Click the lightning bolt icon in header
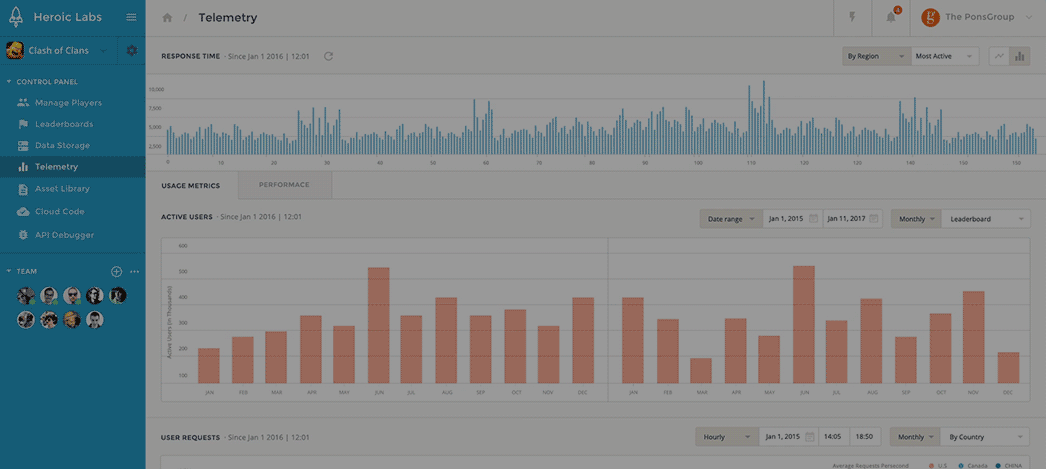1046x469 pixels. point(852,18)
